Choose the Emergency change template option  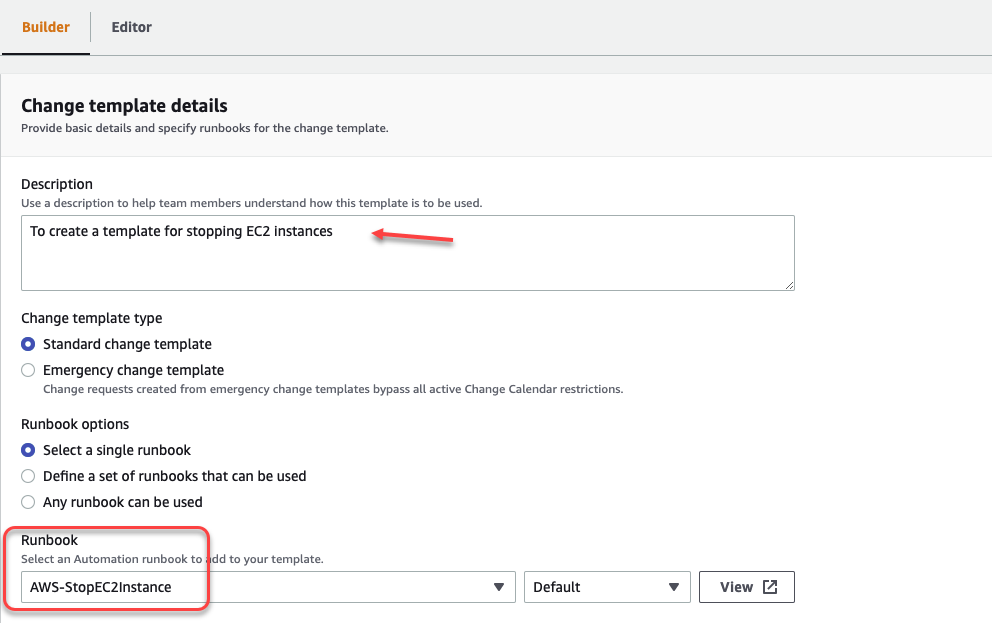pyautogui.click(x=28, y=370)
